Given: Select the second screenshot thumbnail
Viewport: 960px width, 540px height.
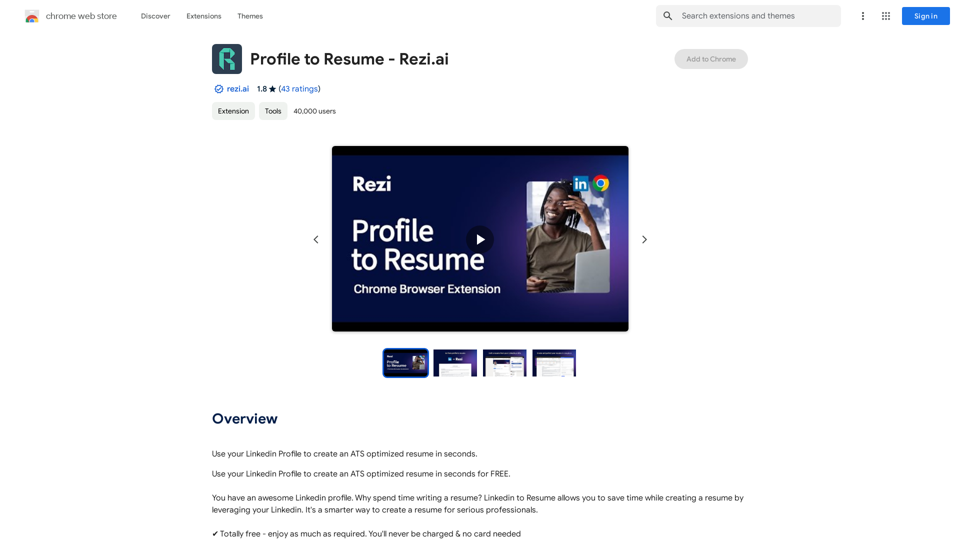Looking at the screenshot, I should 455,363.
